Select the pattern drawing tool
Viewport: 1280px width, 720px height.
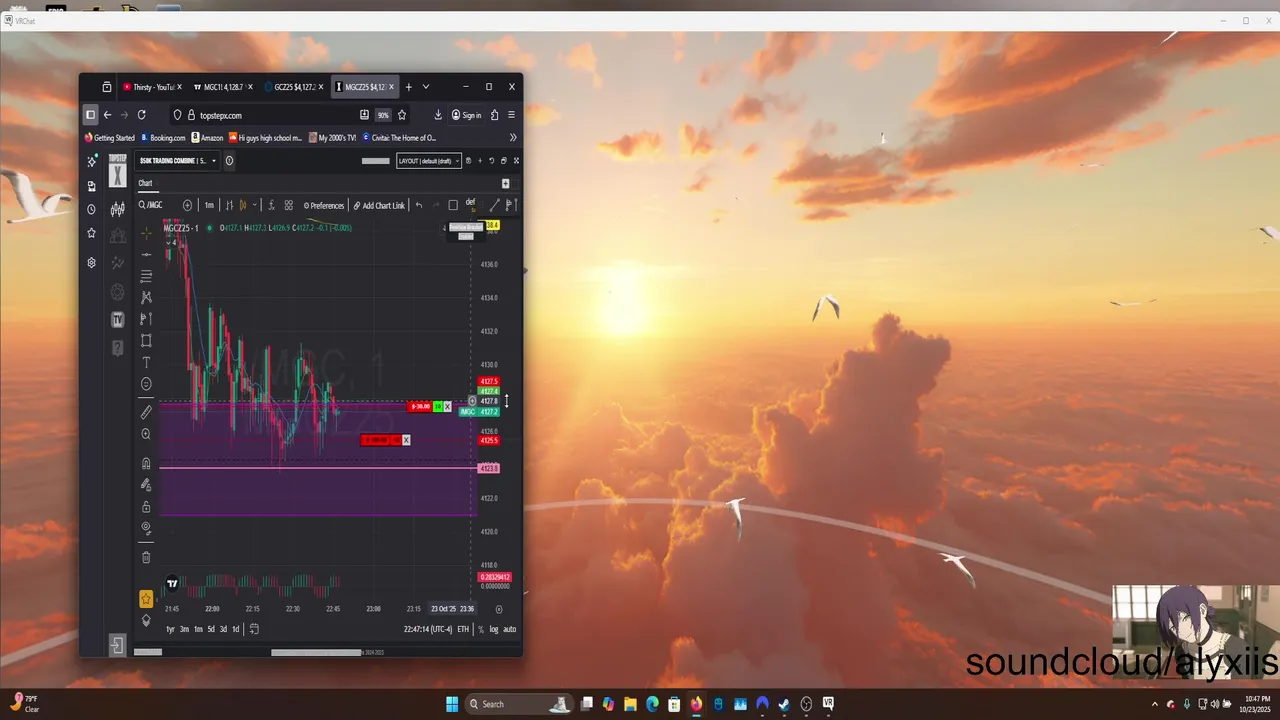click(146, 297)
